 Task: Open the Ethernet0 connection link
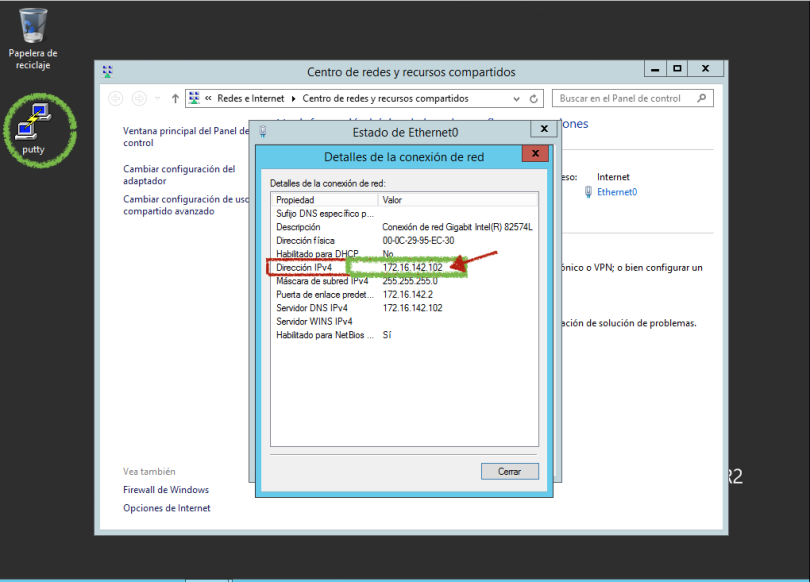(x=616, y=192)
